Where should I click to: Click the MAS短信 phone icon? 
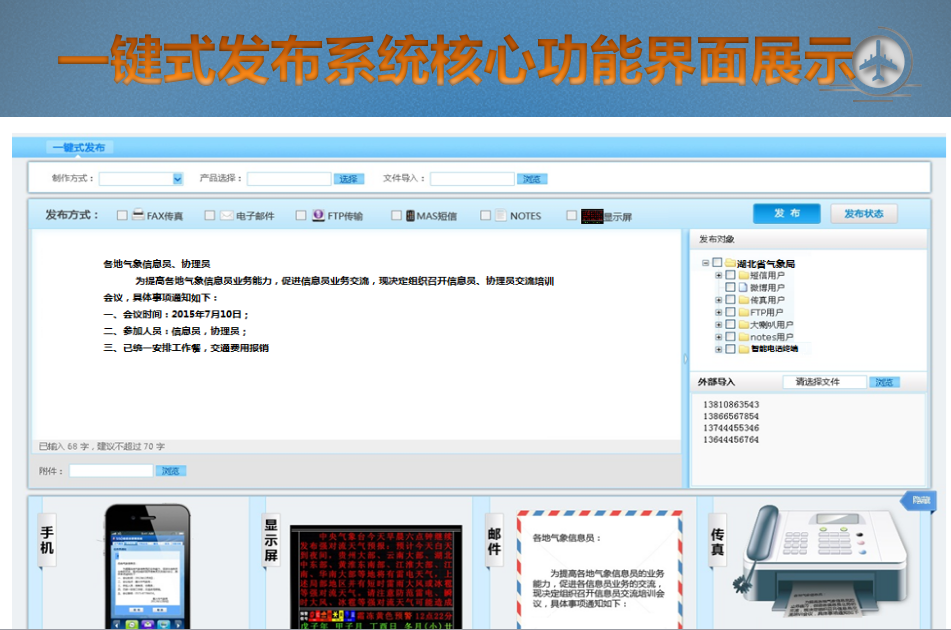coord(410,215)
